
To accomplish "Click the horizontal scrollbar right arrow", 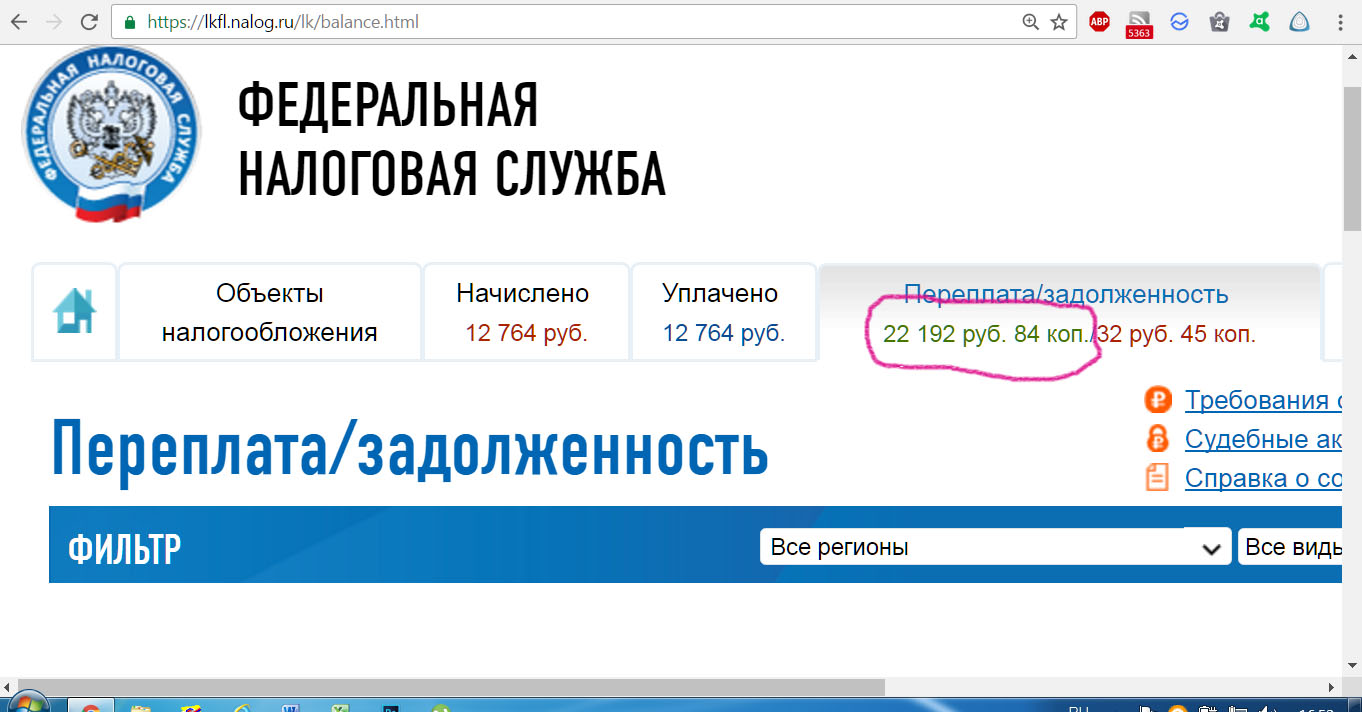I will tap(1333, 686).
